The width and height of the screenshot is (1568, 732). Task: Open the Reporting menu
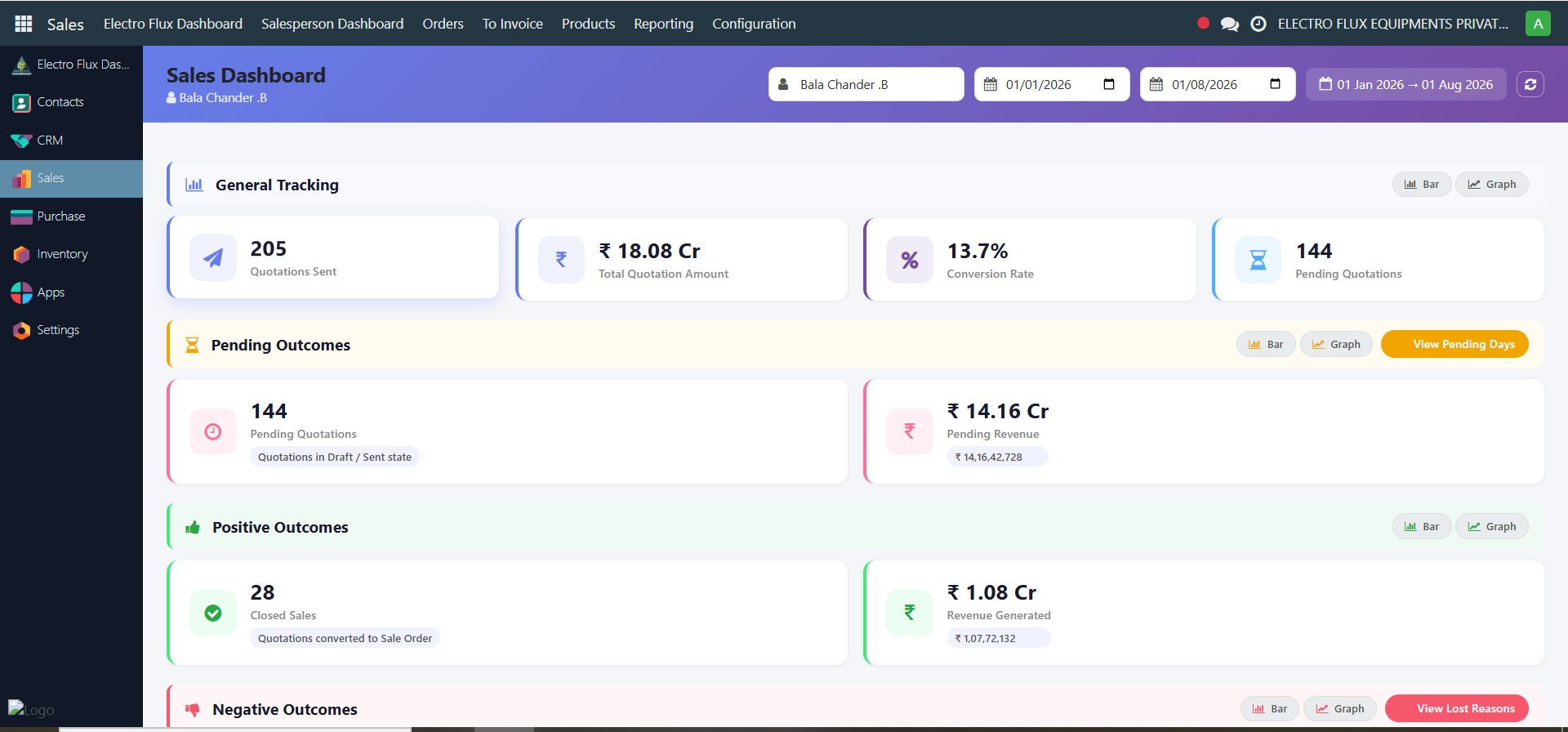(664, 24)
